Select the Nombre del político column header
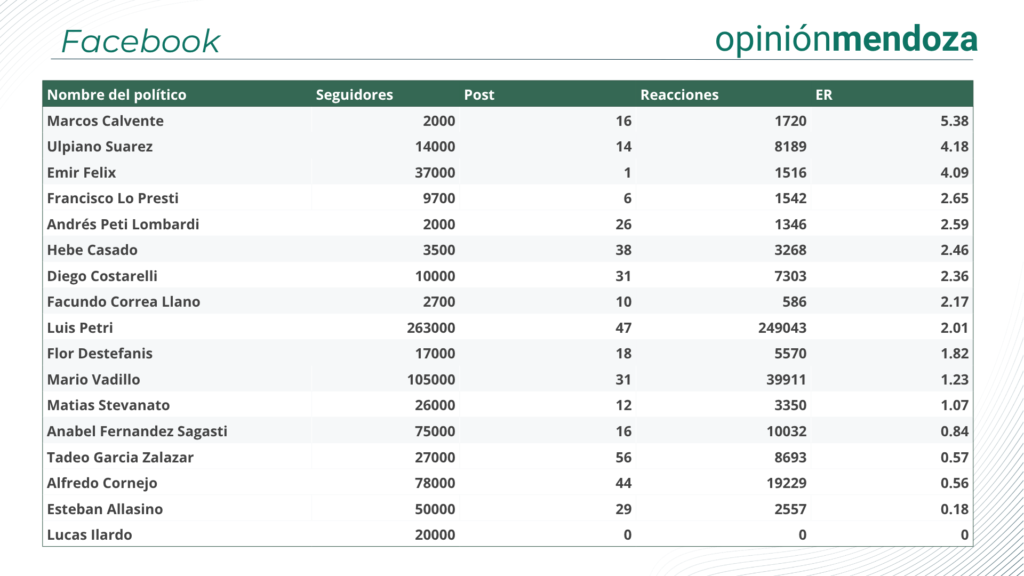This screenshot has width=1024, height=576. 117,95
